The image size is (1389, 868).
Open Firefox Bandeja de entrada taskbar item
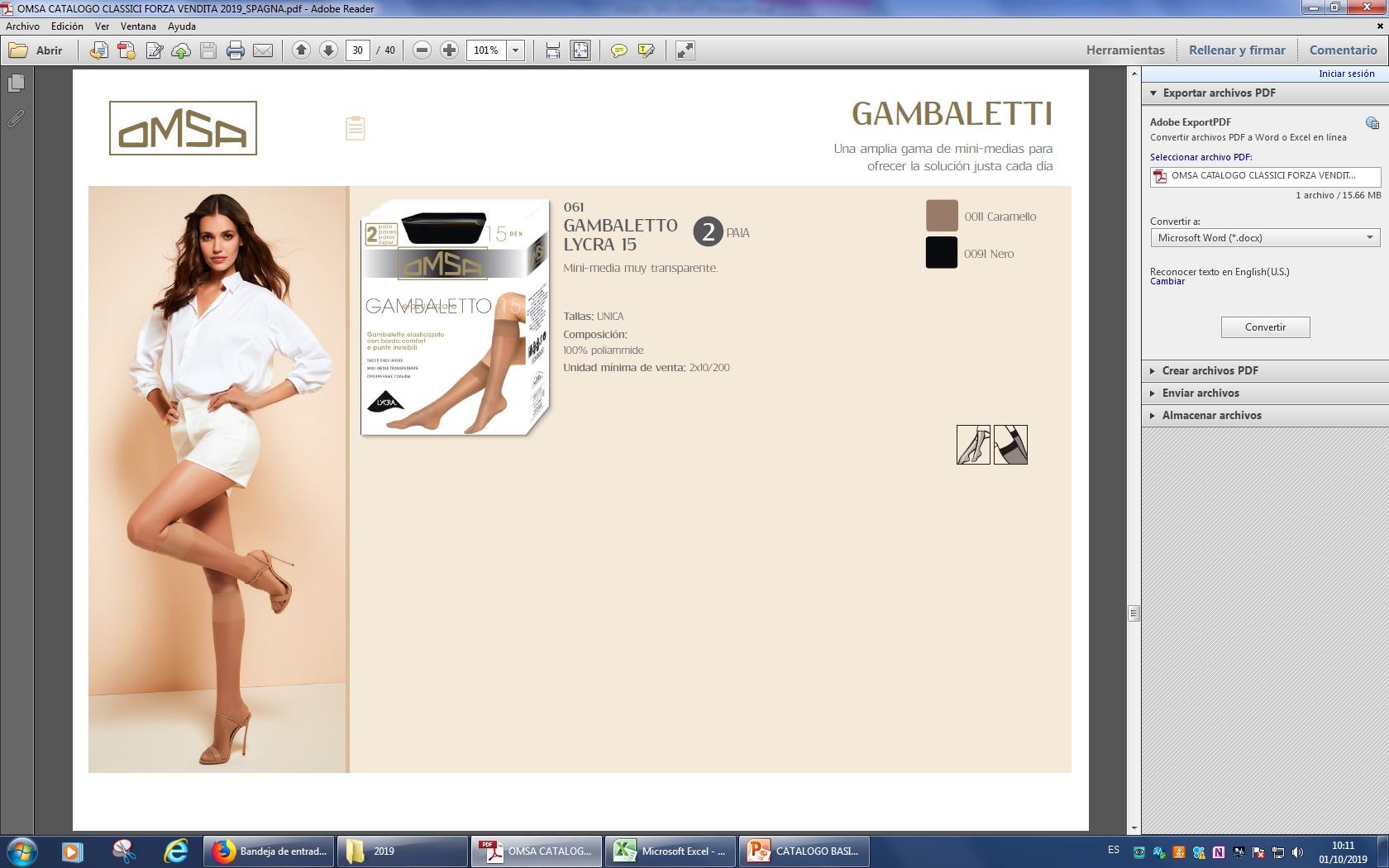pos(269,851)
